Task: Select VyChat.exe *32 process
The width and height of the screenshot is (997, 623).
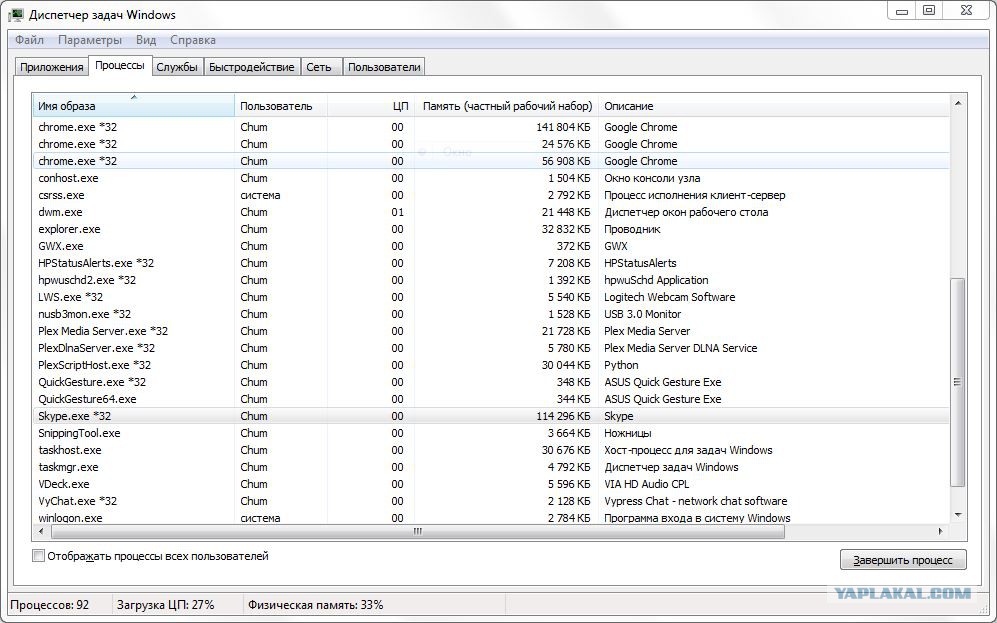Action: coord(491,501)
